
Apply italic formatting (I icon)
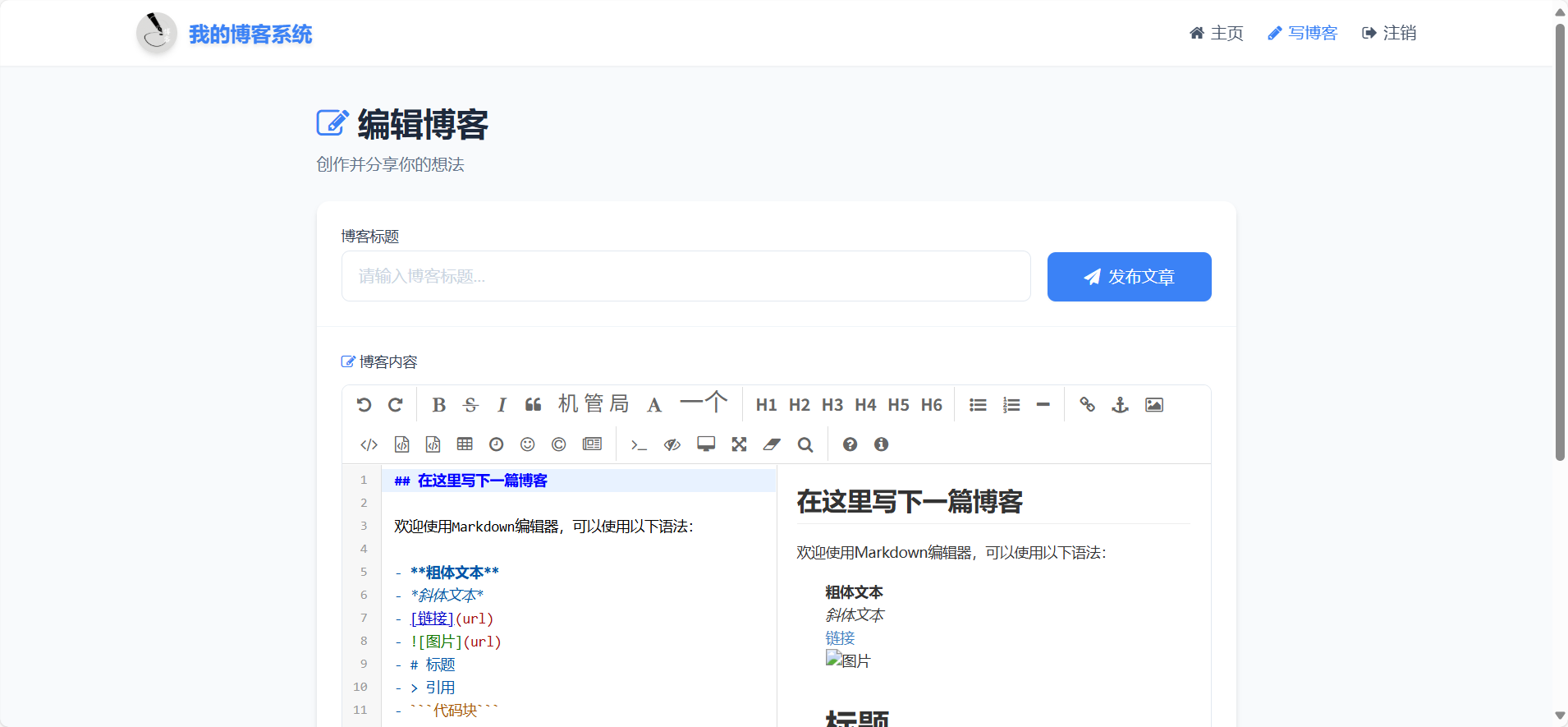[x=502, y=405]
